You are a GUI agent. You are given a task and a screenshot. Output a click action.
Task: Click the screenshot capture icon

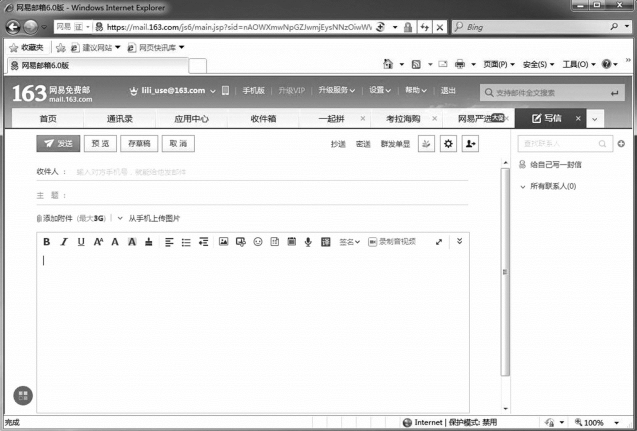pos(240,242)
